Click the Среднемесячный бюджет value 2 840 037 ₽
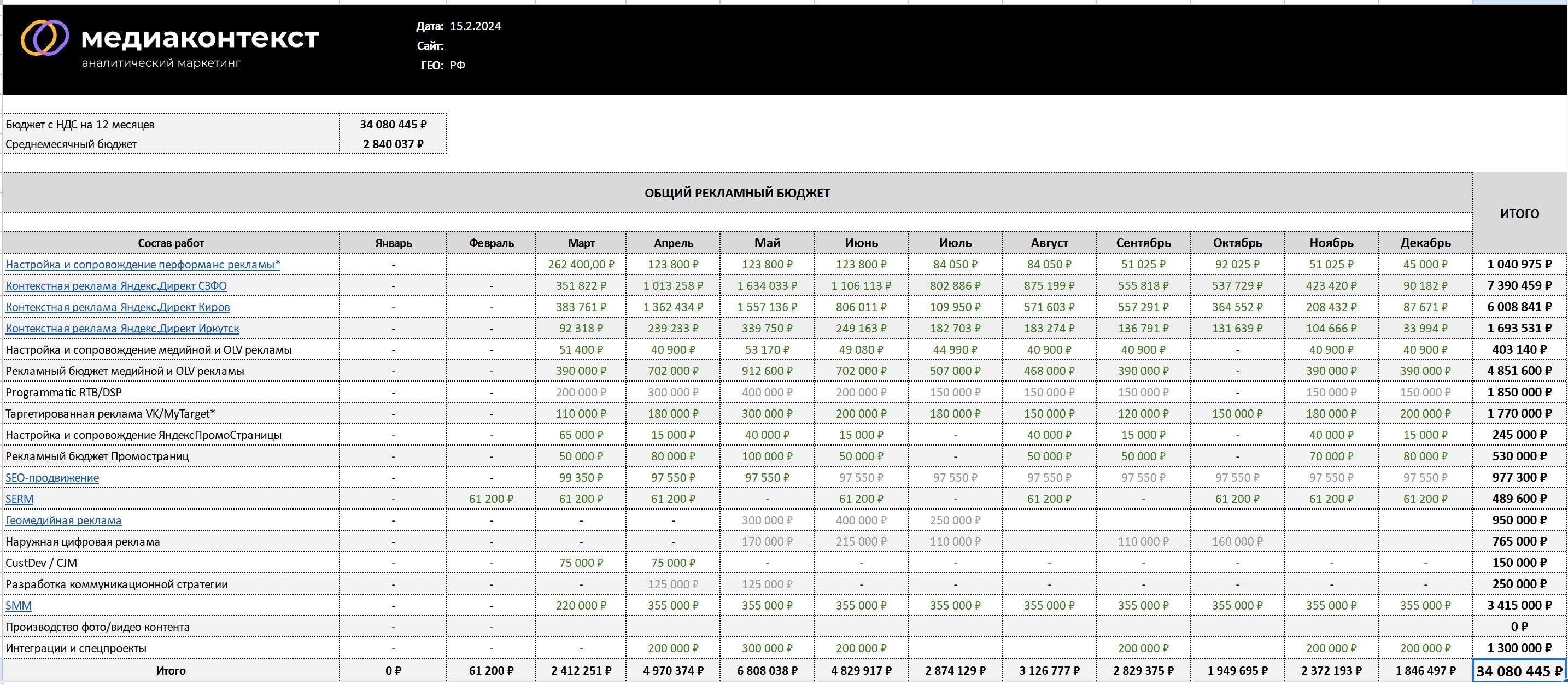 point(393,144)
